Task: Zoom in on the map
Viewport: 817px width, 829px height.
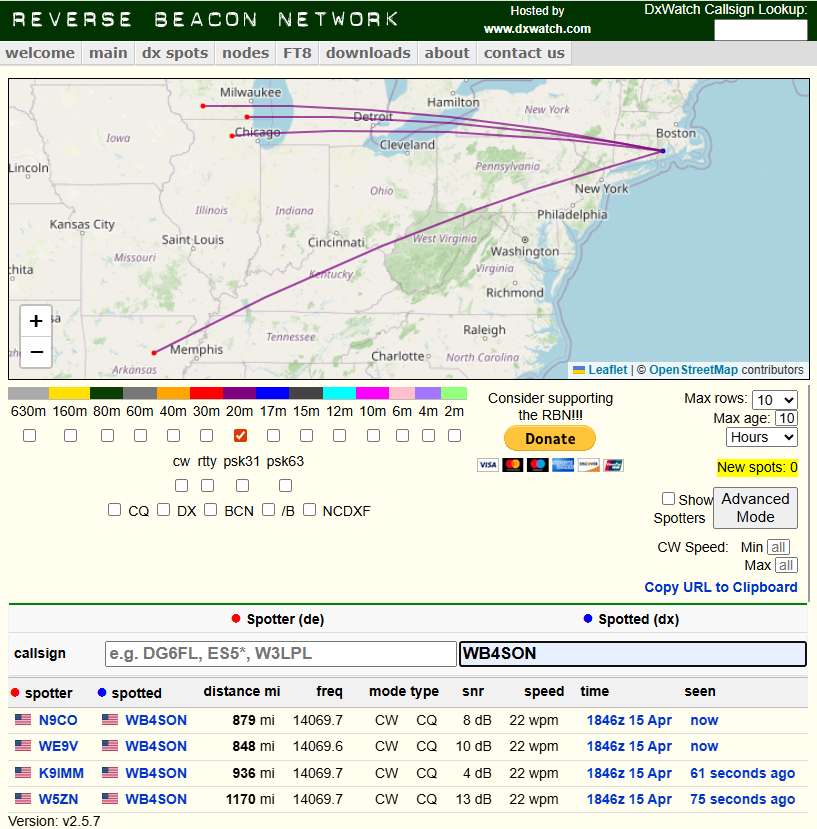Action: point(36,321)
